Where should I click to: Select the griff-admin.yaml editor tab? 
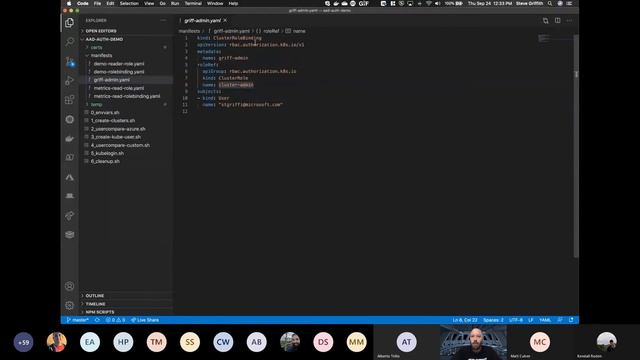202,20
